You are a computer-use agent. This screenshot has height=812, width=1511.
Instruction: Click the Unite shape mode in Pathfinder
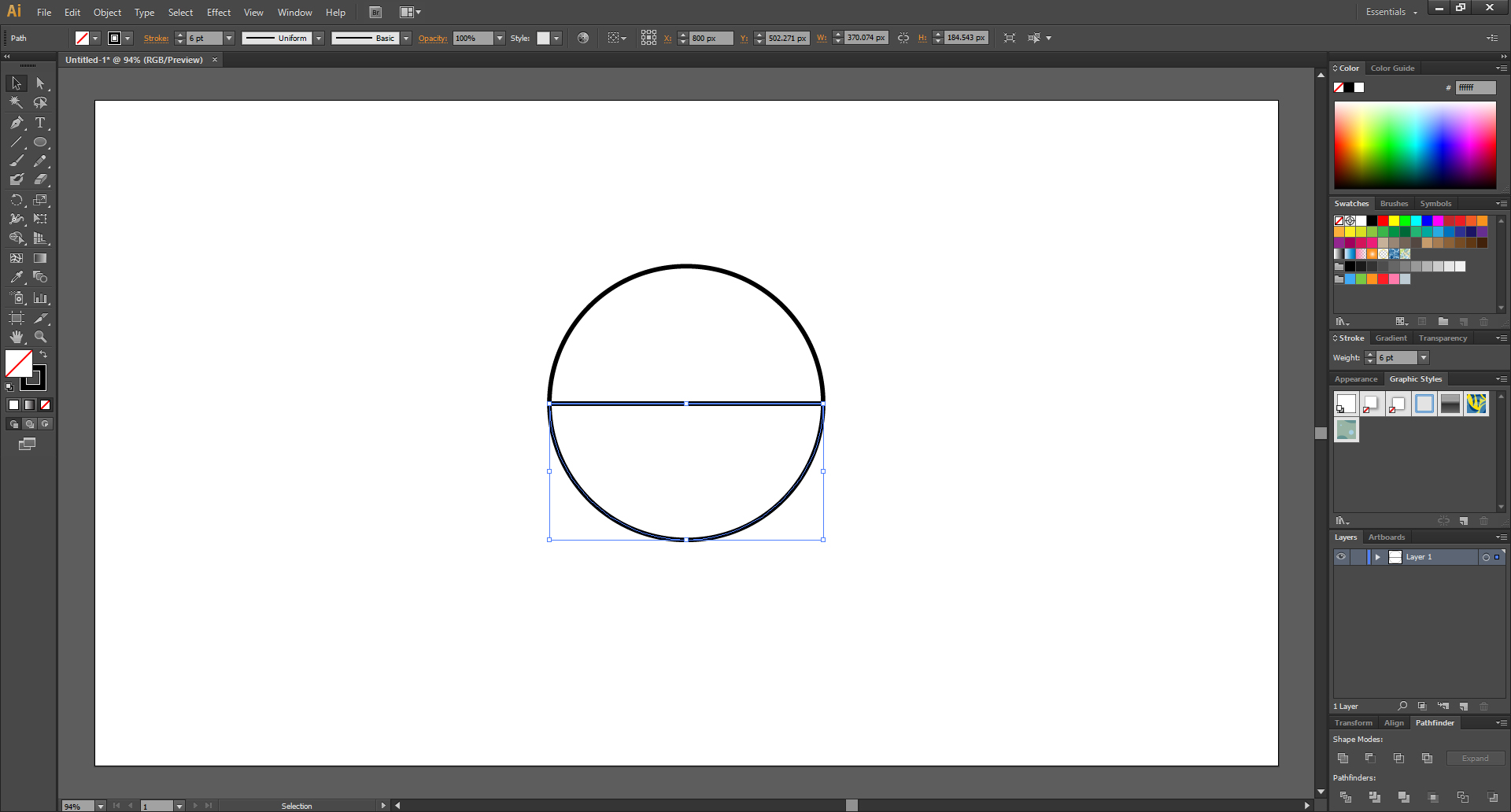[x=1343, y=758]
